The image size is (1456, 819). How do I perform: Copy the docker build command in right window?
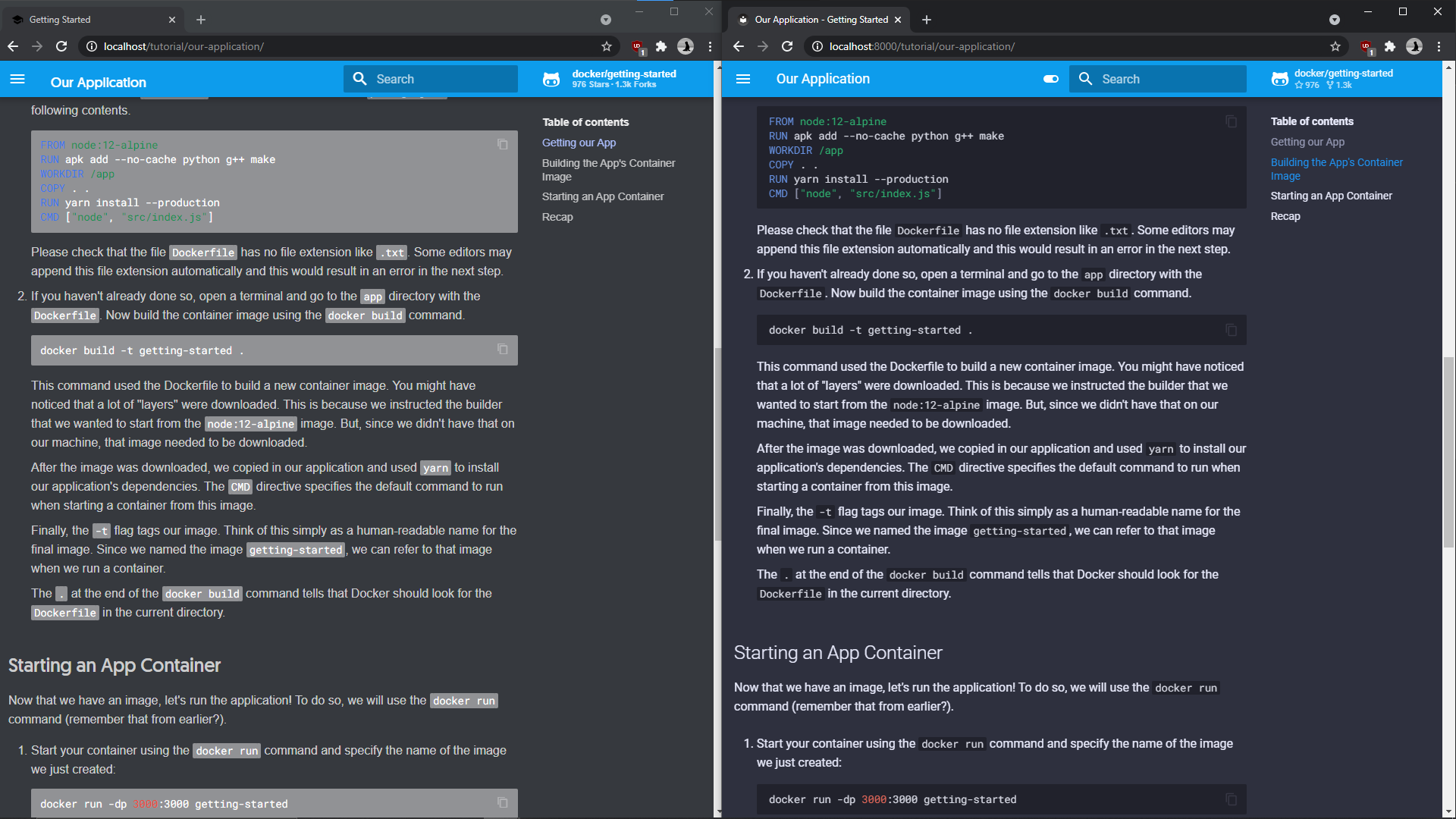[x=1231, y=330]
